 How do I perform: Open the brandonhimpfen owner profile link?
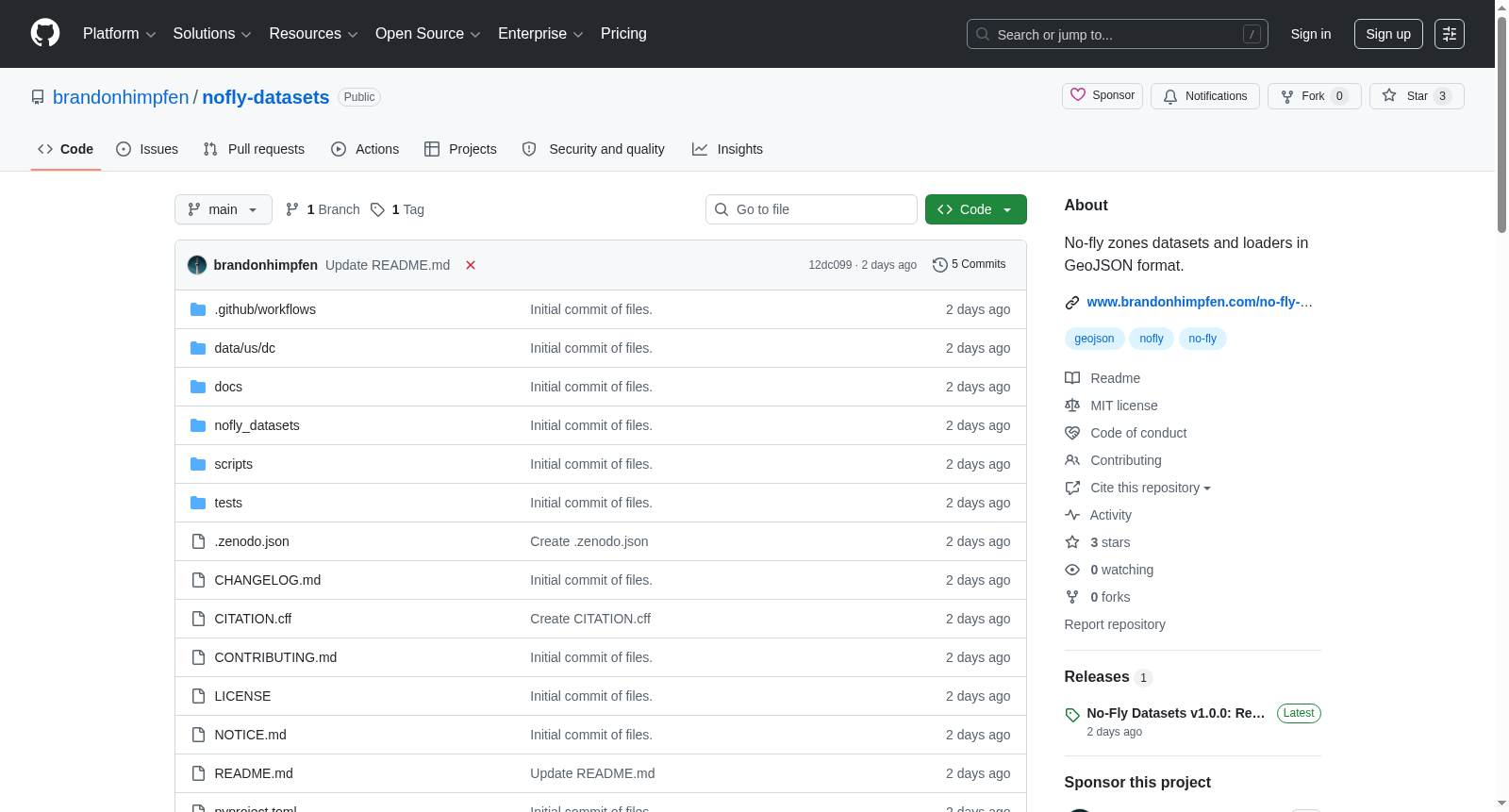(121, 97)
